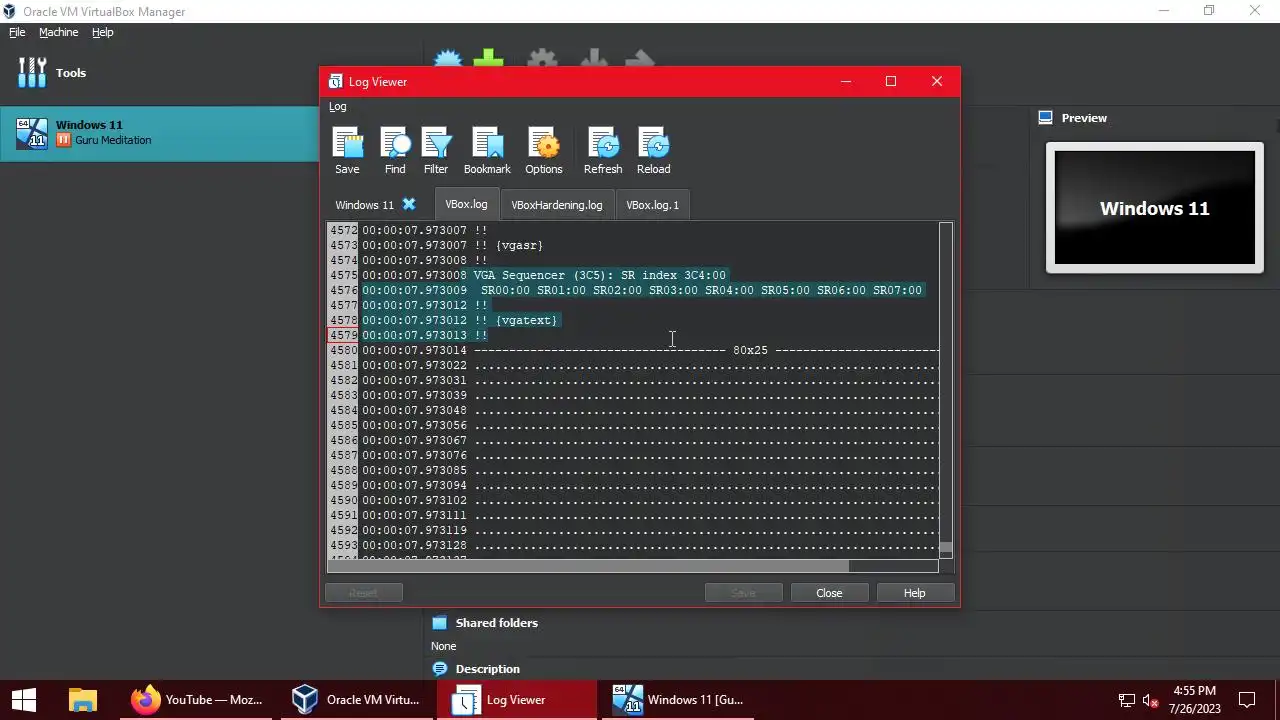
Task: Open the Filter tool in Log Viewer
Action: (436, 151)
